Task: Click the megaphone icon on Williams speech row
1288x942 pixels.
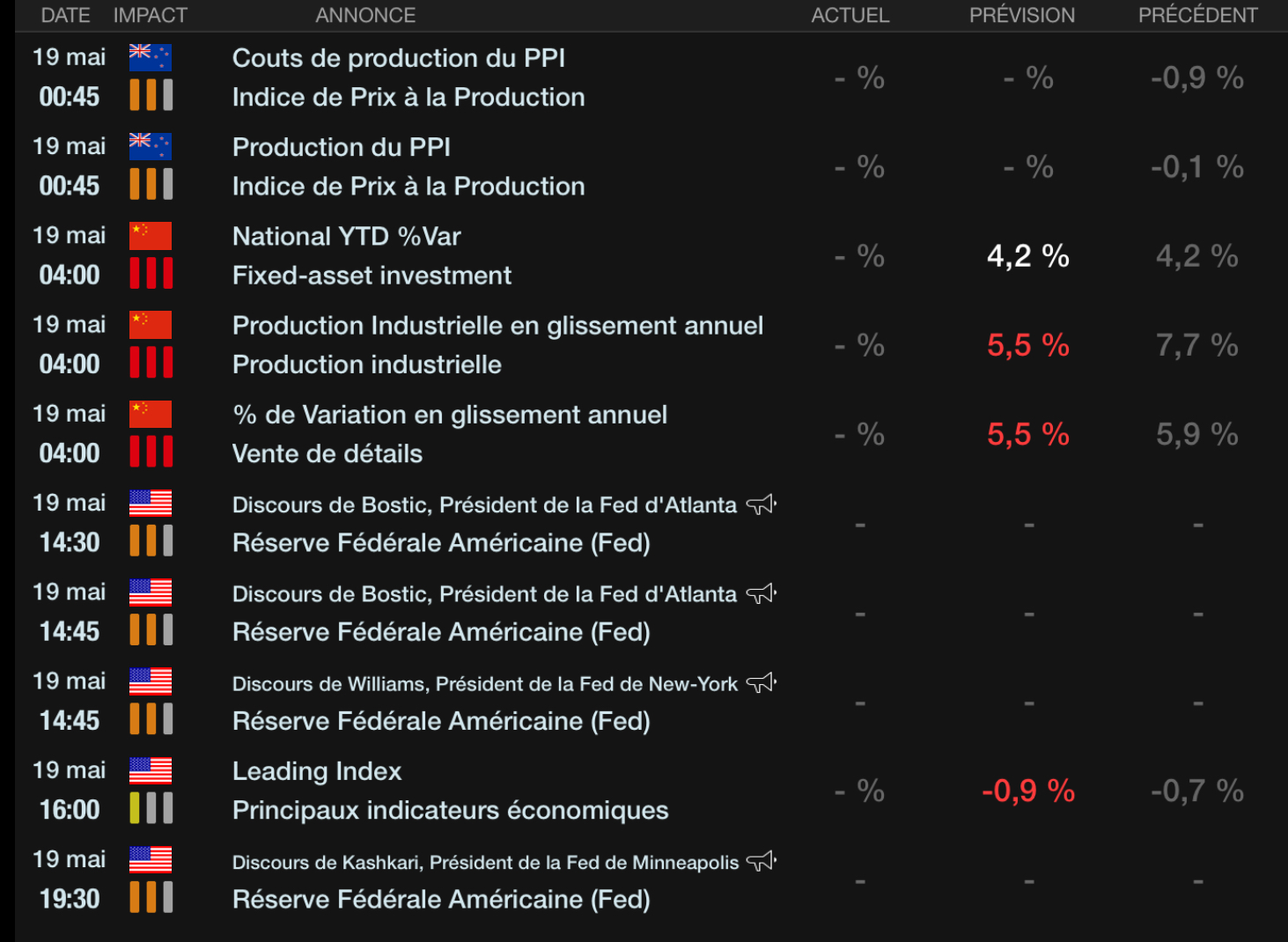Action: (761, 683)
